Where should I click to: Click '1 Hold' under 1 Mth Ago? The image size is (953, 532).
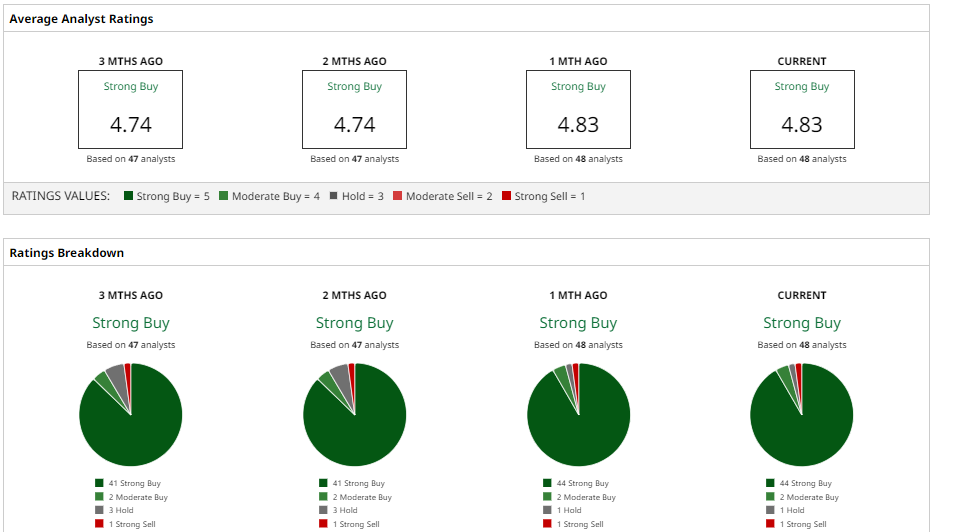click(569, 511)
